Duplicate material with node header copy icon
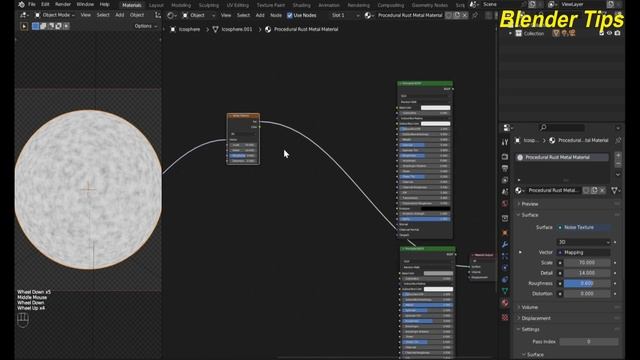This screenshot has width=640, height=360. (x=457, y=15)
